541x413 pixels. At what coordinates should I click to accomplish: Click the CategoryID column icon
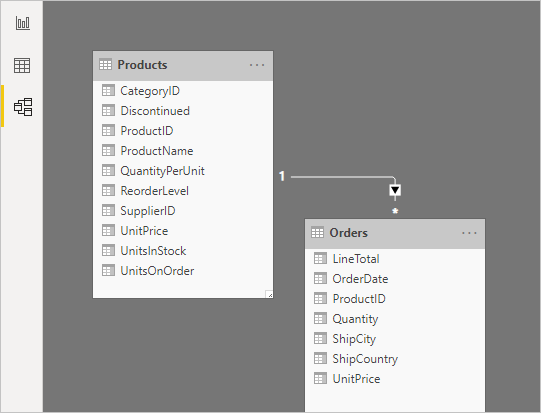click(108, 90)
